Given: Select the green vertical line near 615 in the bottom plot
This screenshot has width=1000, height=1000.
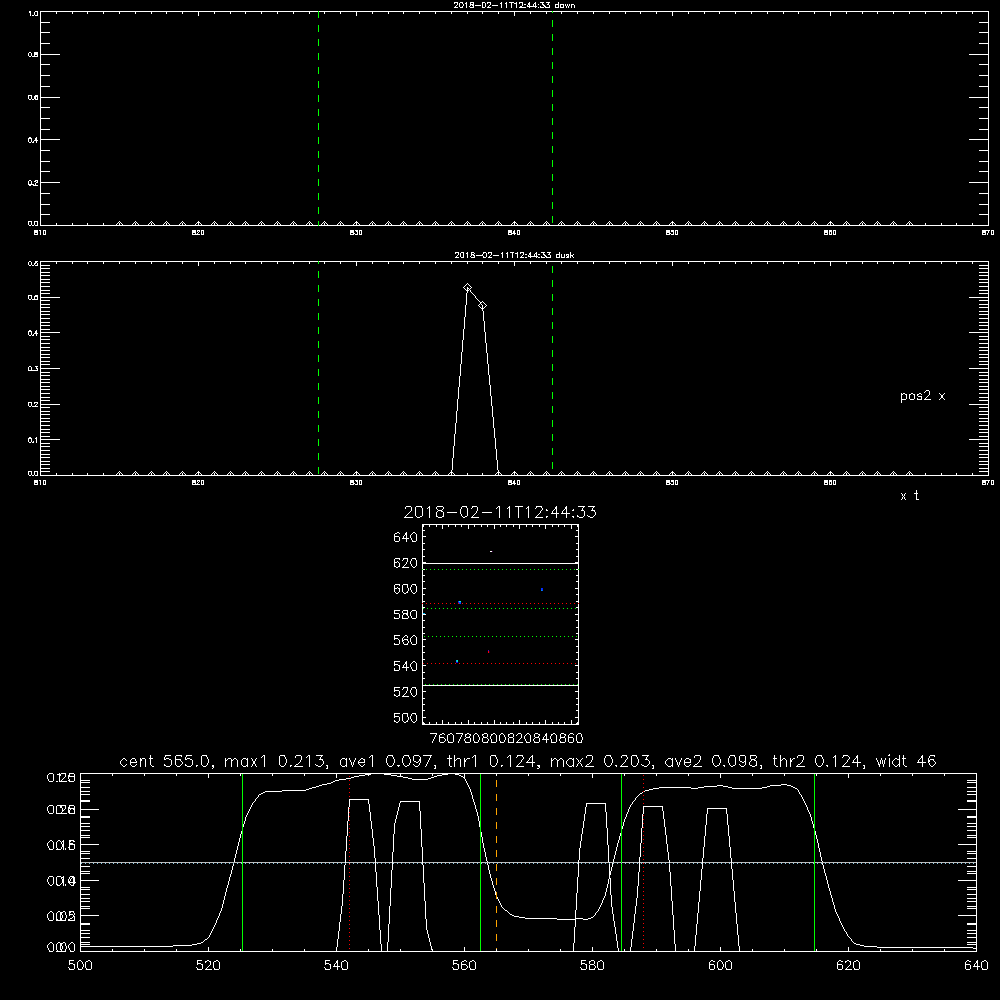Looking at the screenshot, I should tap(814, 861).
